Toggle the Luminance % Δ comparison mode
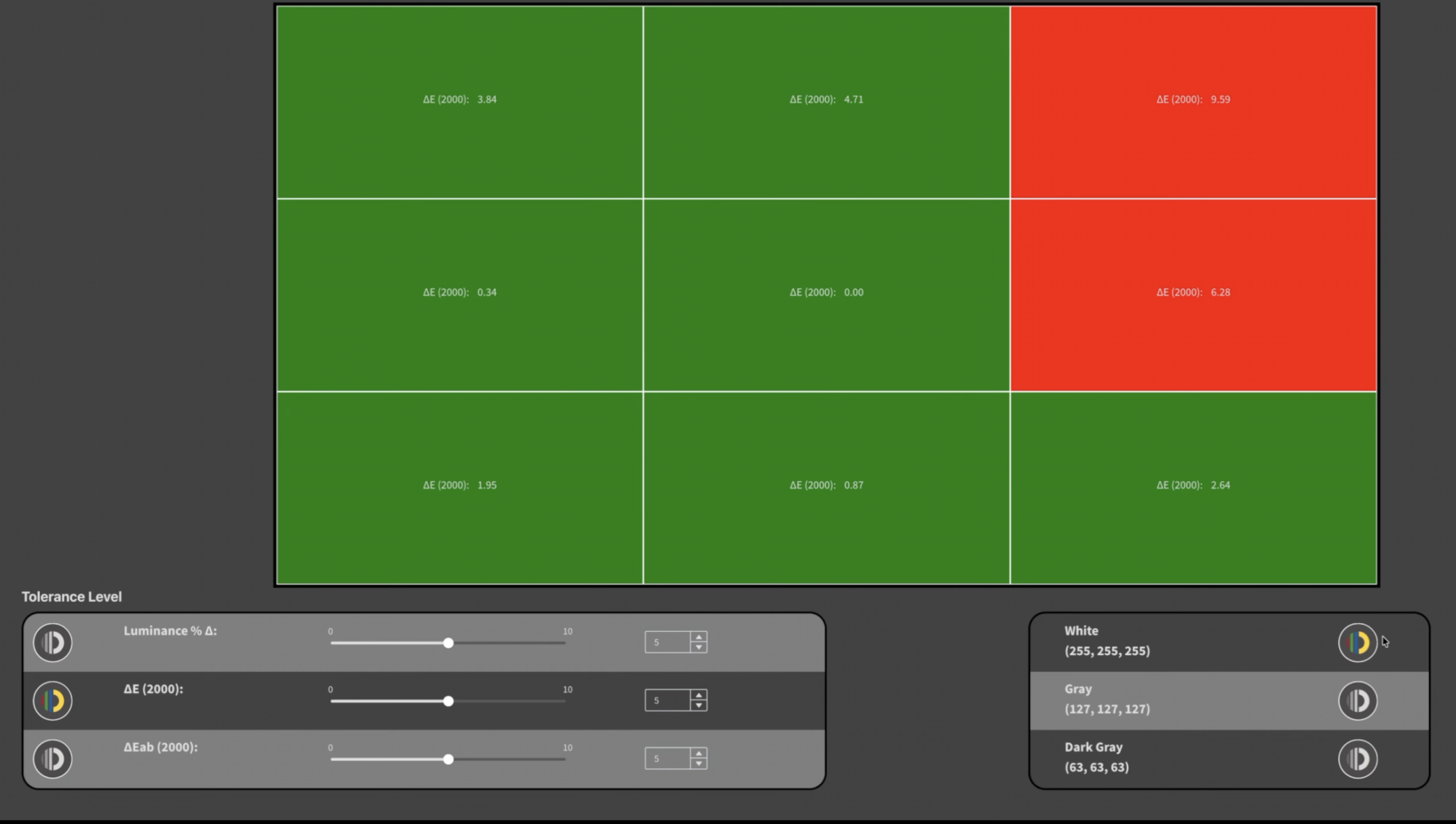 point(52,642)
